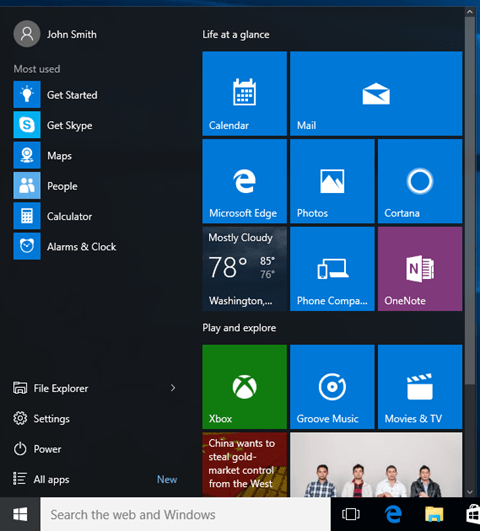Click the Start menu scrollbar down arrow
Viewport: 480px width, 531px height.
469,492
